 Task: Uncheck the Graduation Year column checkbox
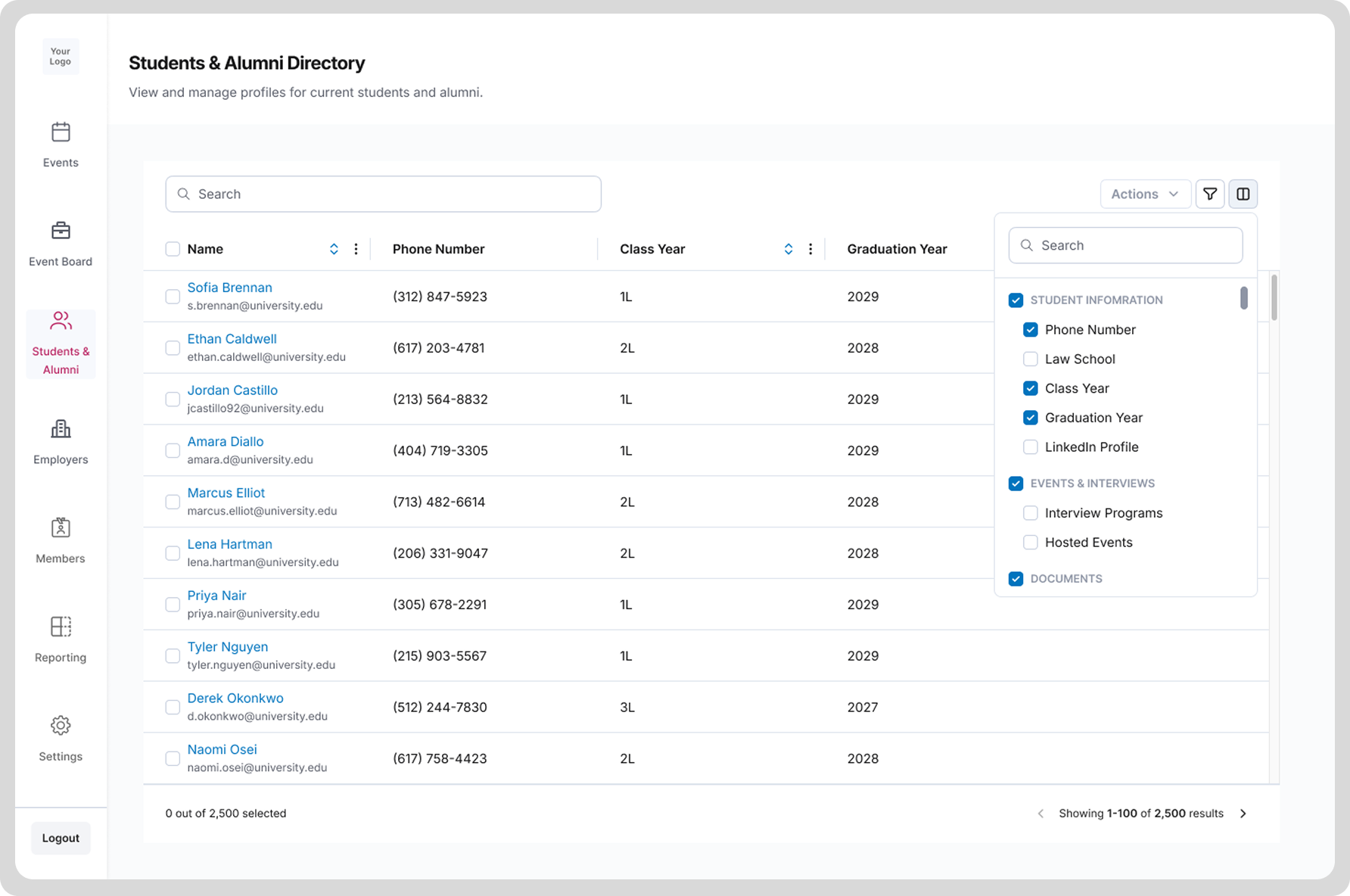point(1031,418)
